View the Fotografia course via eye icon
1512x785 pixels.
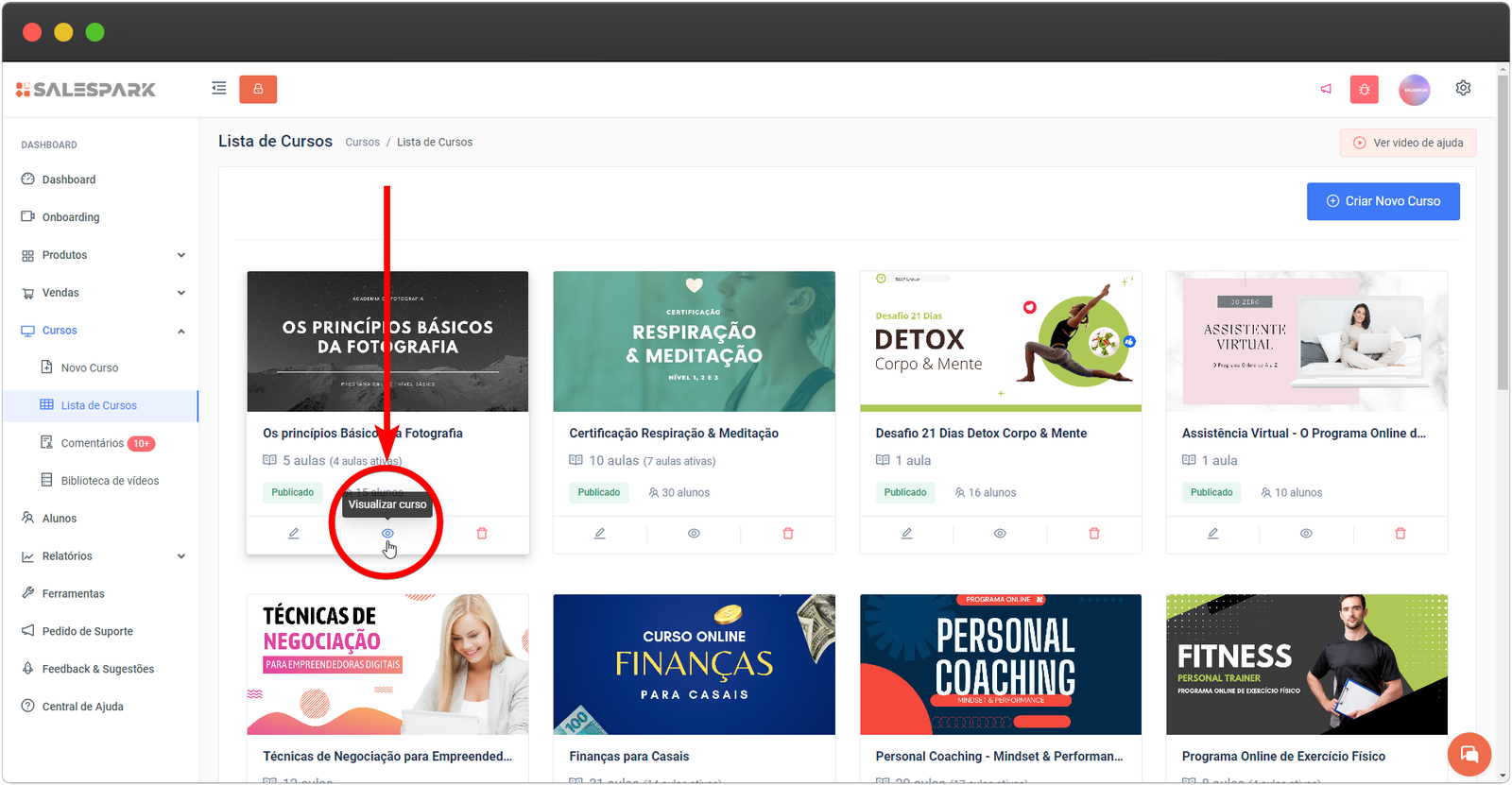[387, 534]
